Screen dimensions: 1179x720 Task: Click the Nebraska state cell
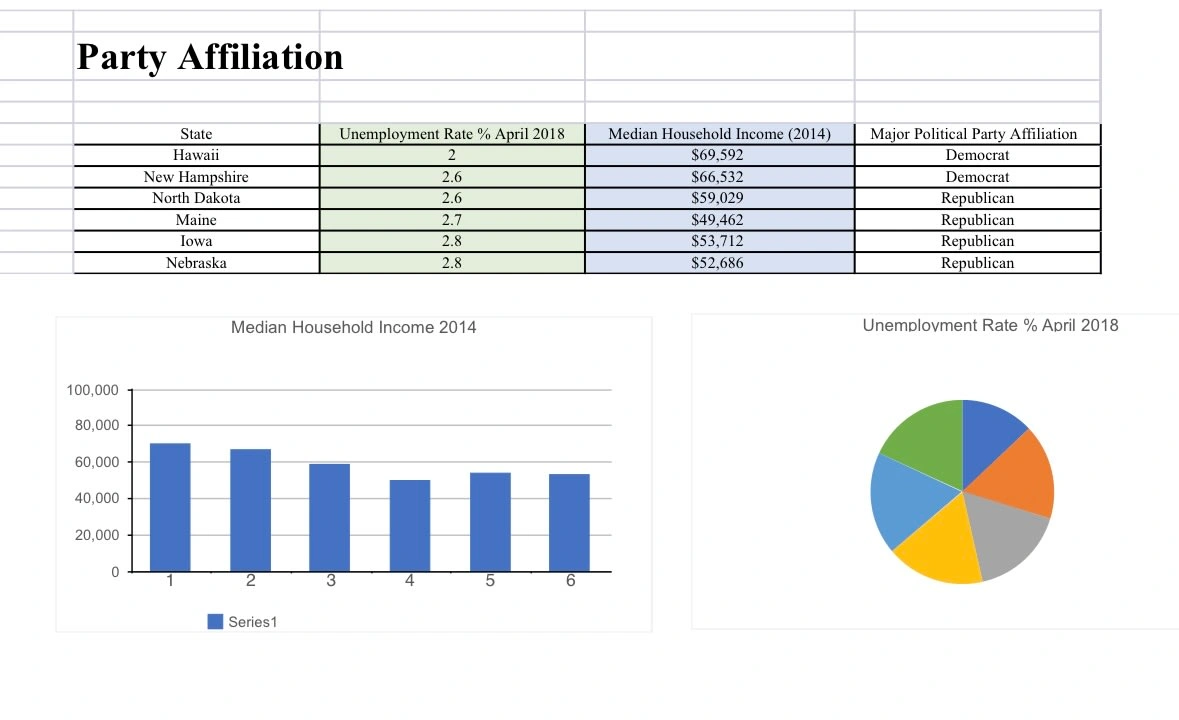point(196,262)
